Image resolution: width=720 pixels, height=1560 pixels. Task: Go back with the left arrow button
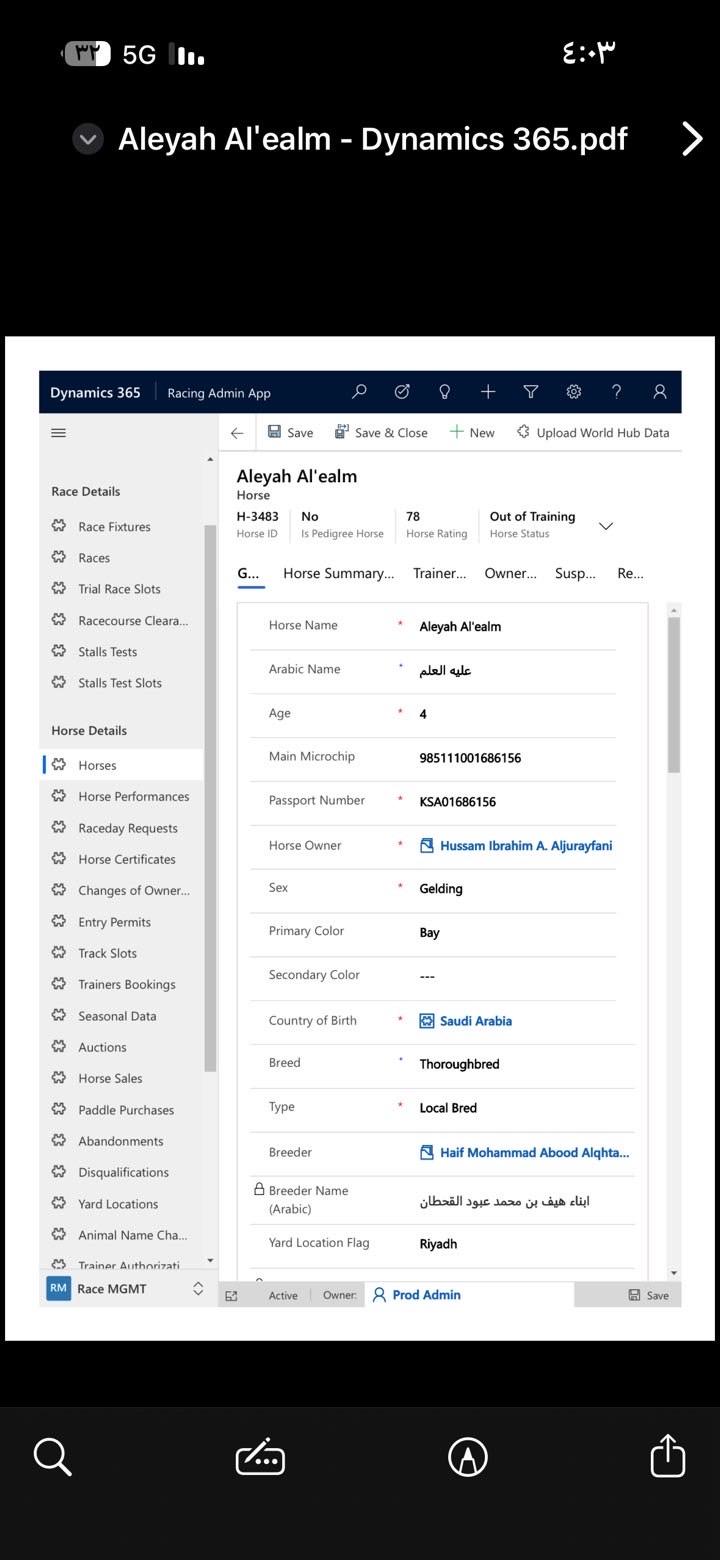tap(237, 433)
